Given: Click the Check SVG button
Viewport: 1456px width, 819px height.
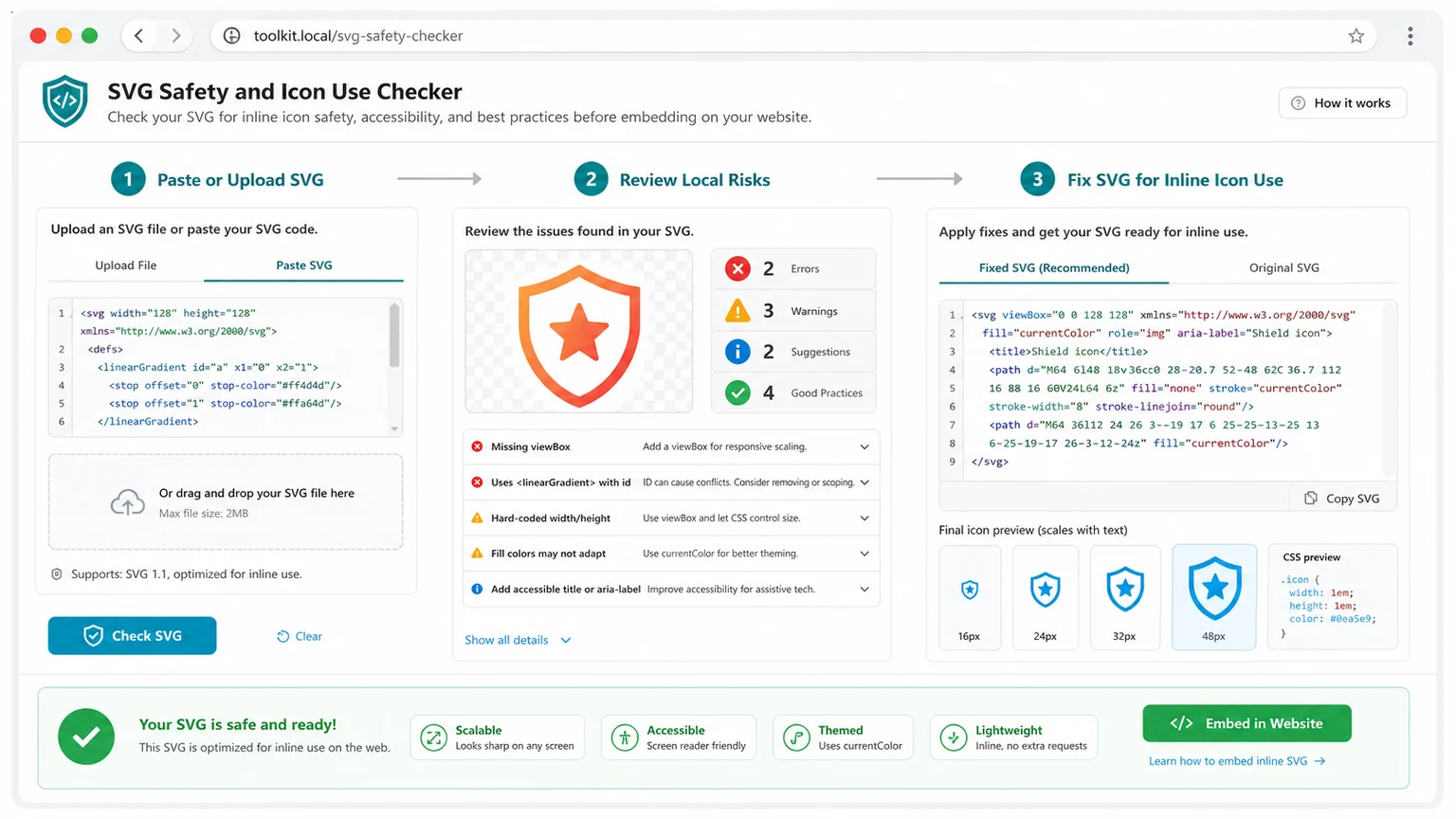Looking at the screenshot, I should click(x=132, y=636).
